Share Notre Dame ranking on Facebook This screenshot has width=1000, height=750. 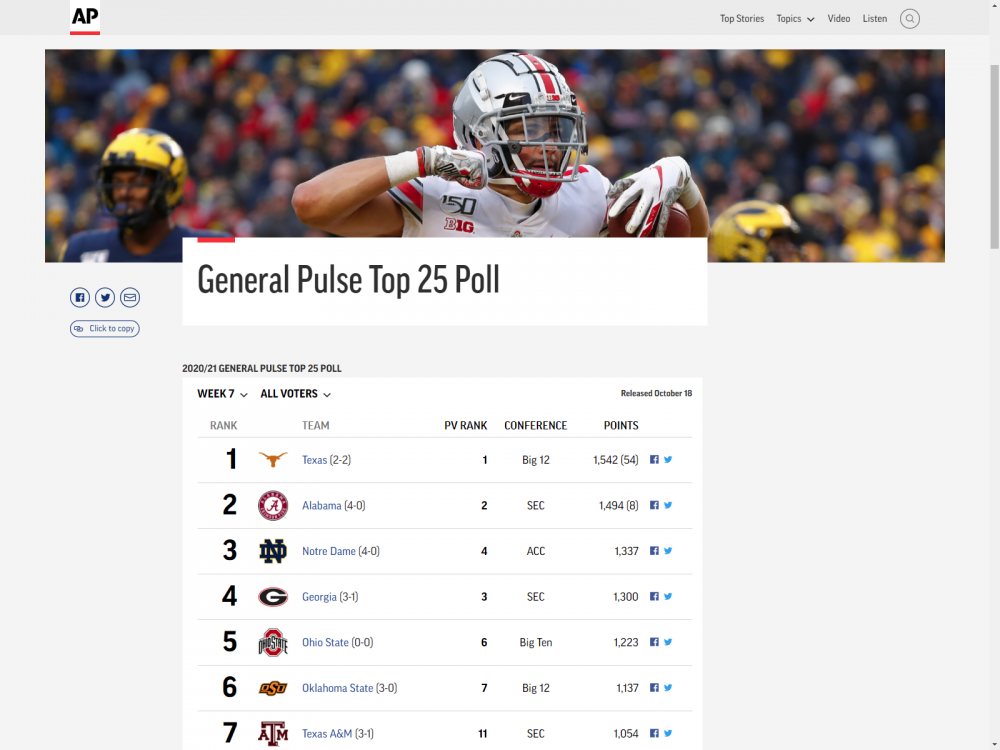(x=655, y=551)
